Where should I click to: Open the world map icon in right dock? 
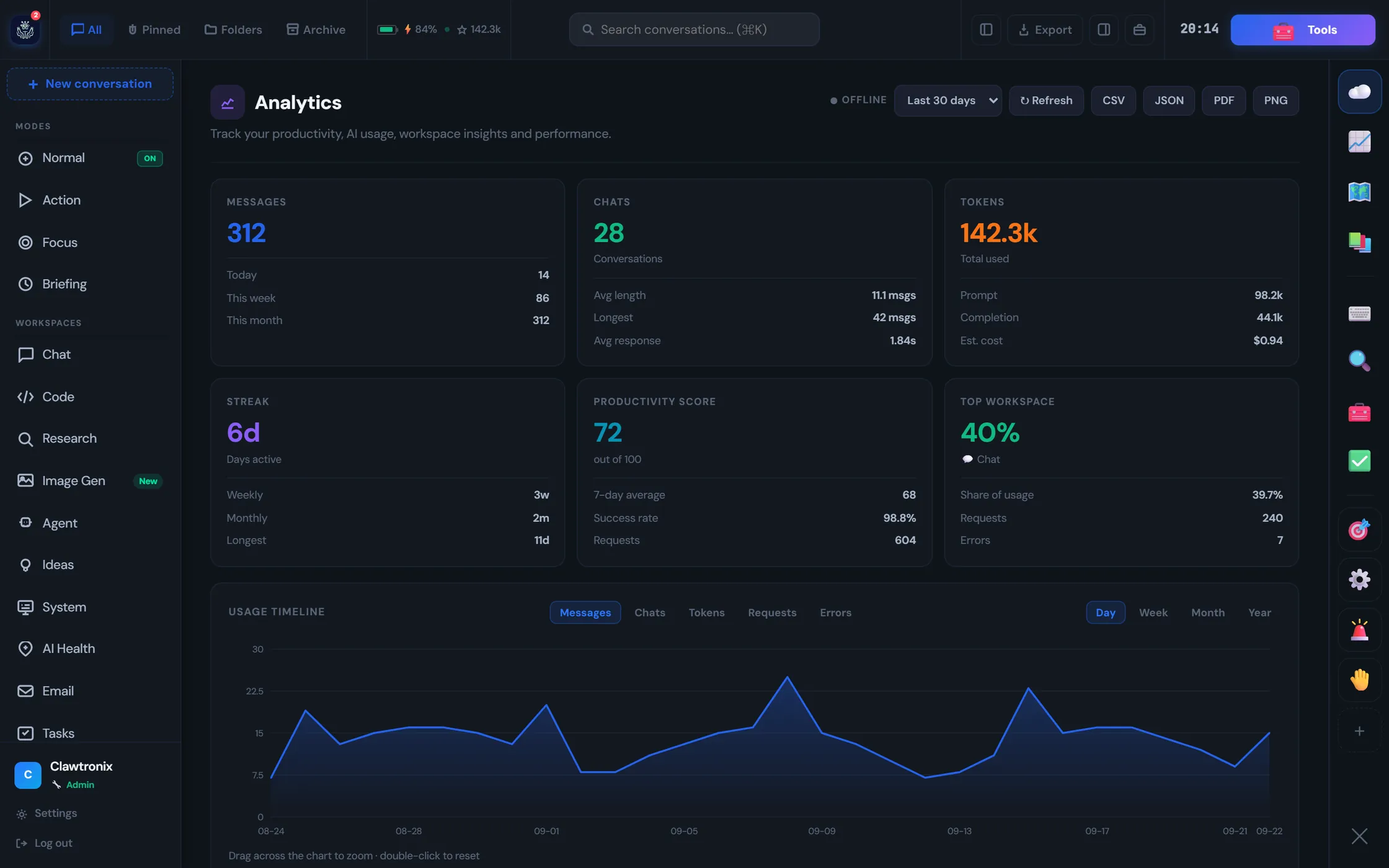[1359, 192]
